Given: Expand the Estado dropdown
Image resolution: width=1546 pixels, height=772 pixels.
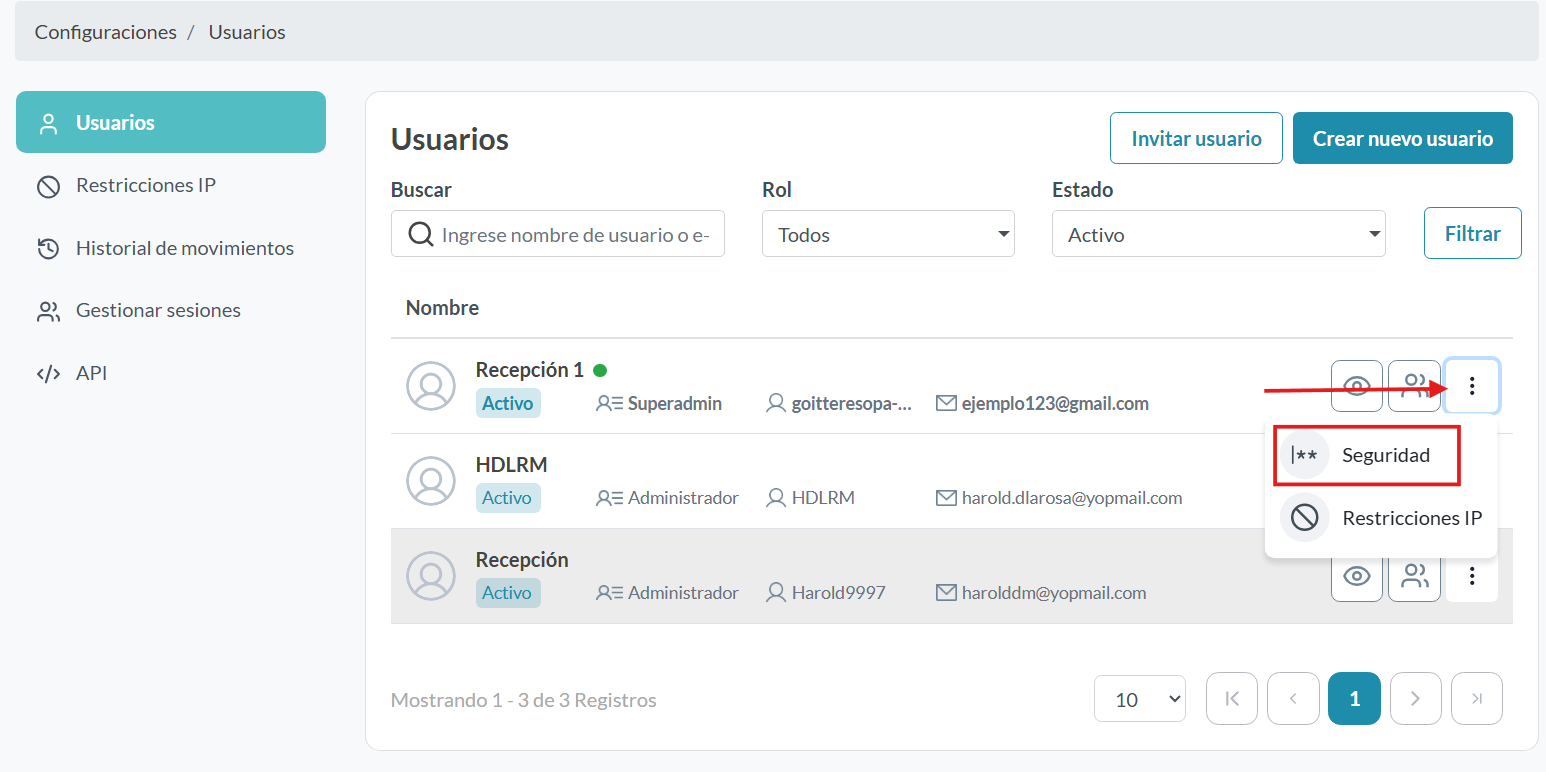Looking at the screenshot, I should 1217,235.
